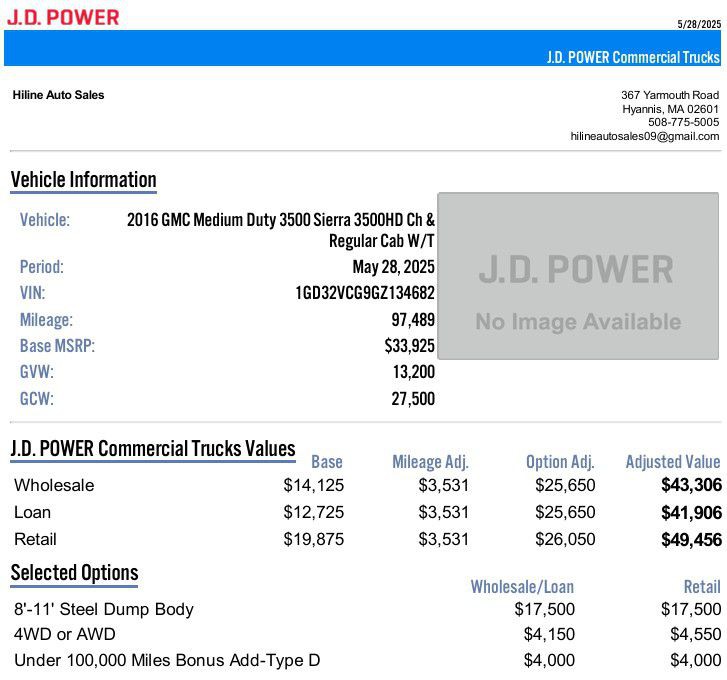727x680 pixels.
Task: Select the Hiline Auto Sales dealer name
Action: point(58,95)
